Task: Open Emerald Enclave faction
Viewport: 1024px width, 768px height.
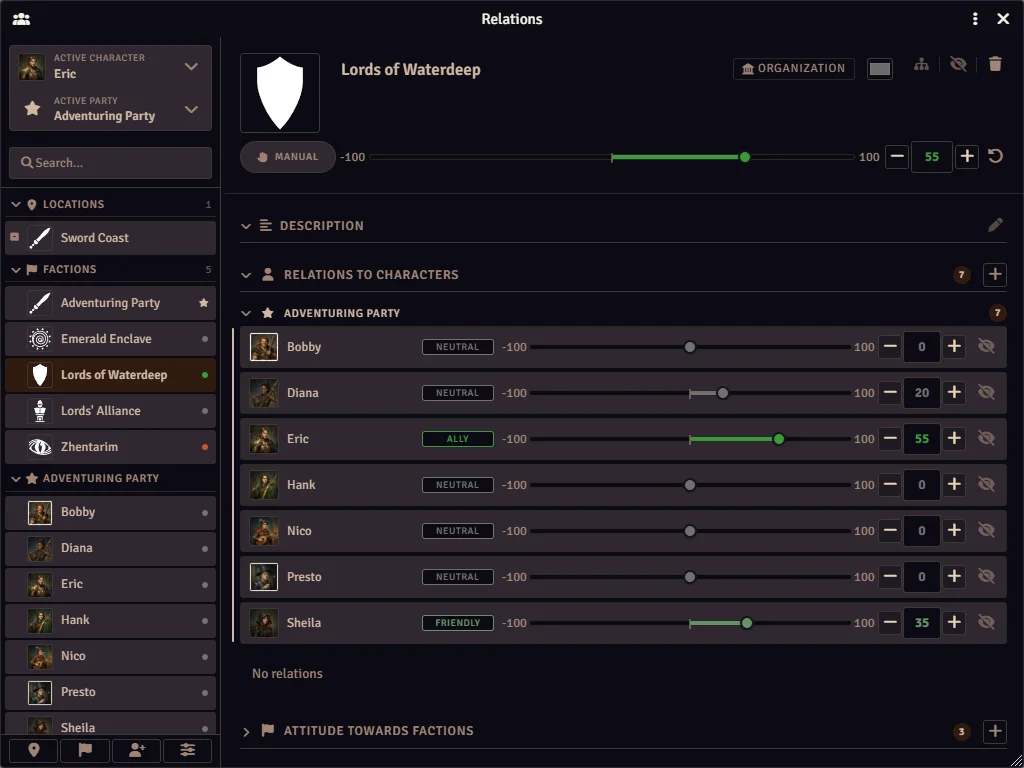Action: tap(110, 339)
